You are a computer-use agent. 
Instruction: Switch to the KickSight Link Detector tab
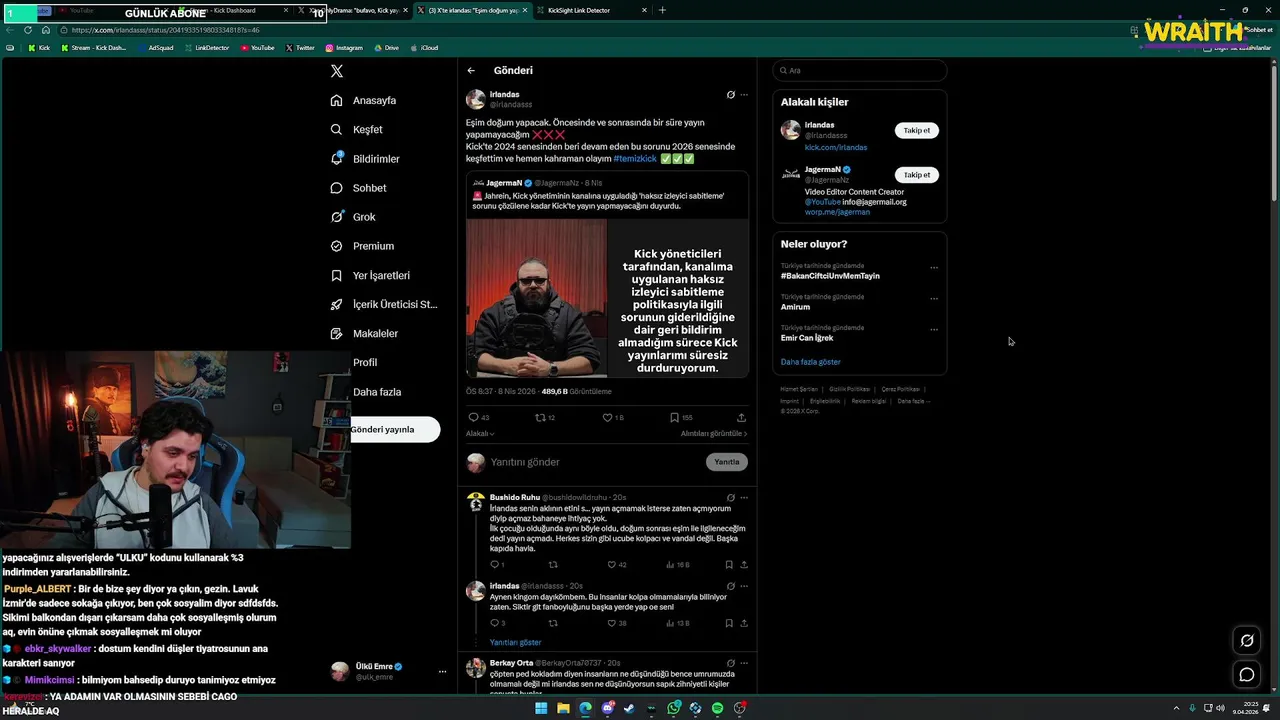point(590,11)
